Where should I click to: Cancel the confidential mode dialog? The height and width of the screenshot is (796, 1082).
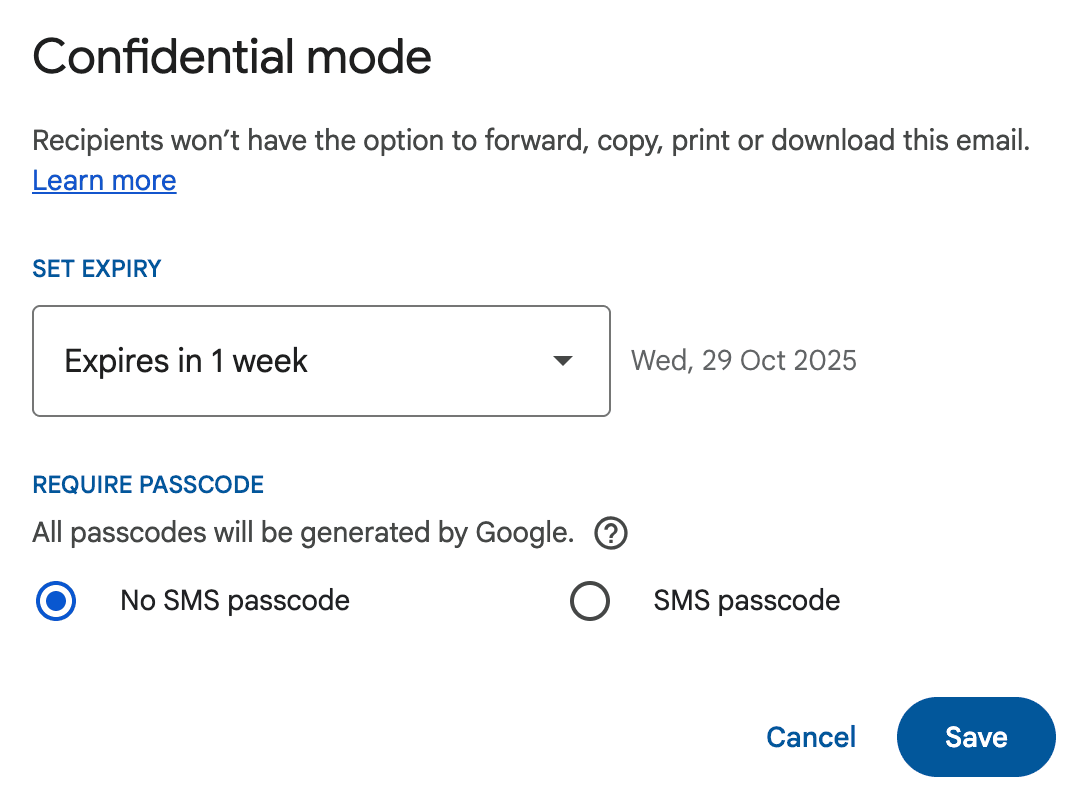click(810, 737)
